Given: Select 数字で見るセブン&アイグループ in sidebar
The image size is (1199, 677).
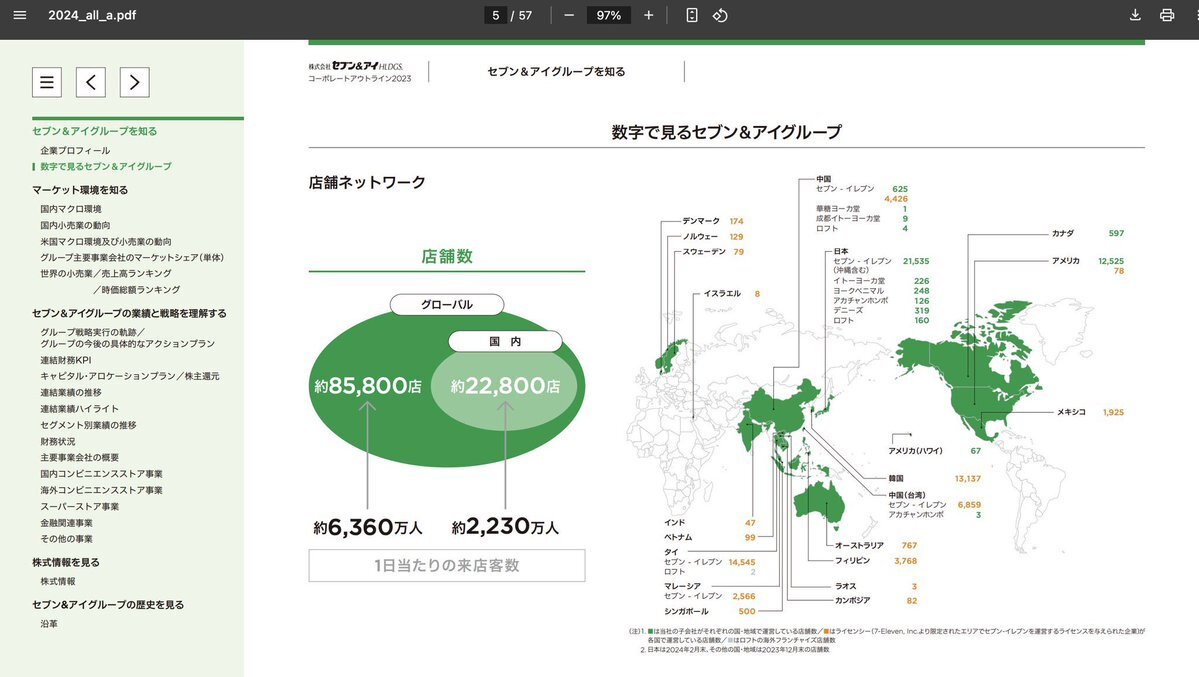Looking at the screenshot, I should pos(106,167).
